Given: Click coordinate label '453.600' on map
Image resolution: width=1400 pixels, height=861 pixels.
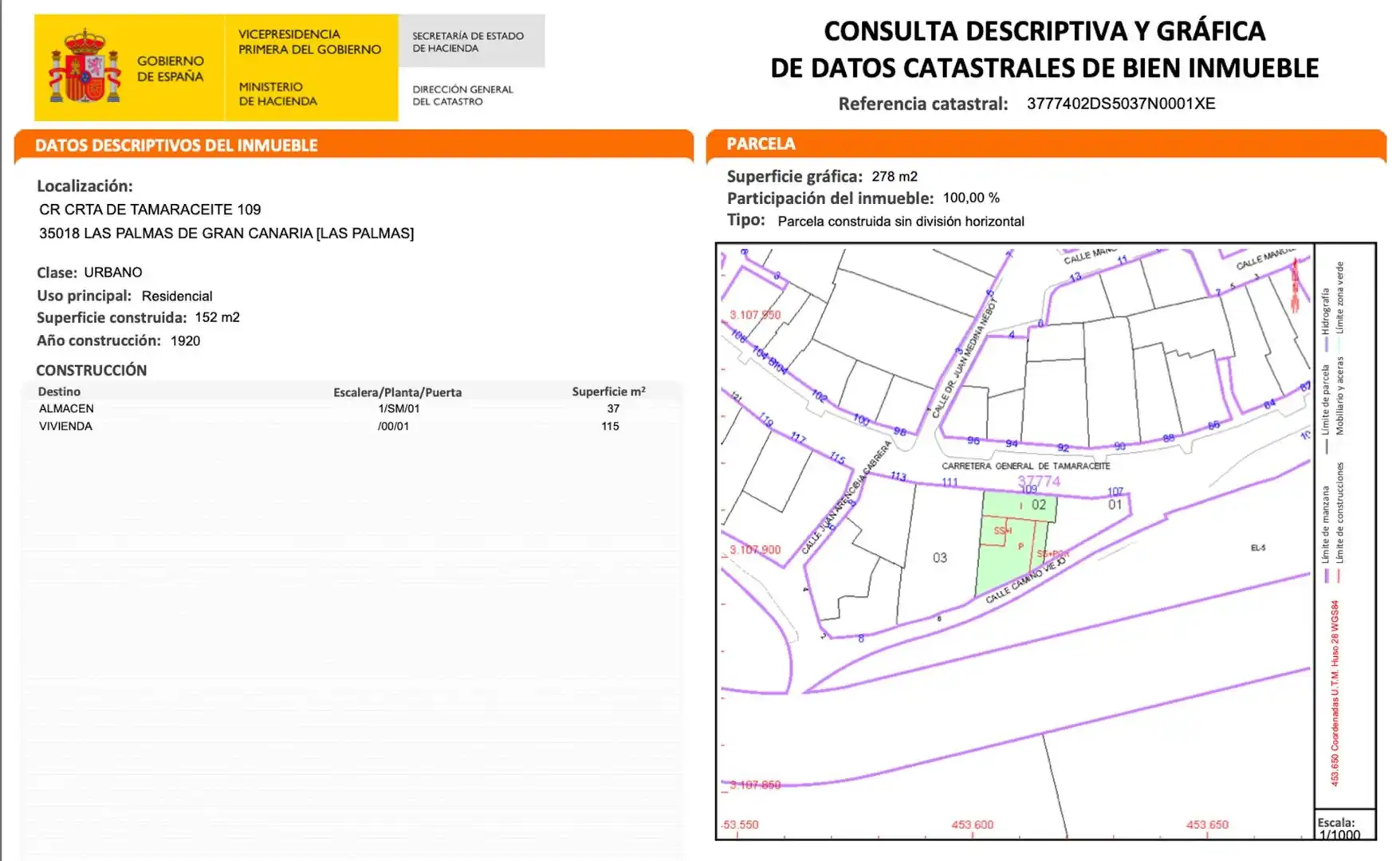Looking at the screenshot, I should pos(972,824).
